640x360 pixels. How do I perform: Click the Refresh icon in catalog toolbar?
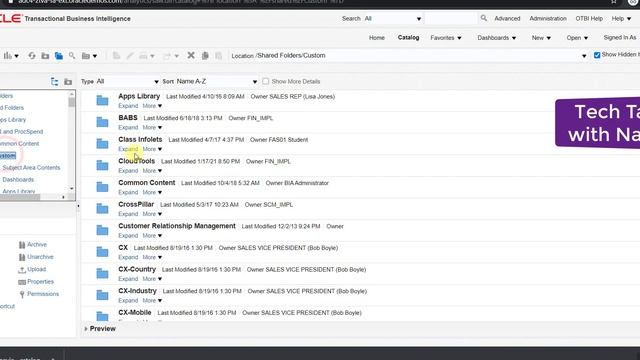point(32,56)
